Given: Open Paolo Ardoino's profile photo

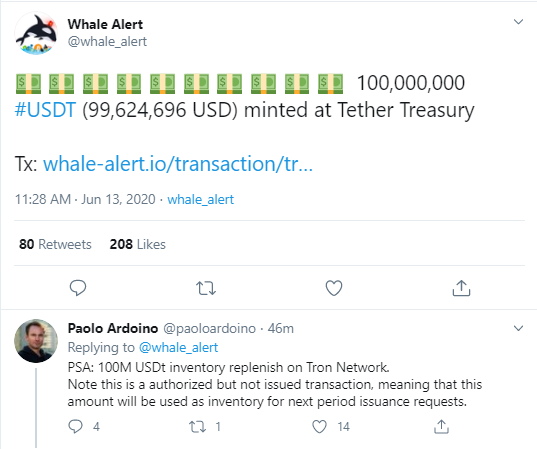Looking at the screenshot, I should [36, 341].
